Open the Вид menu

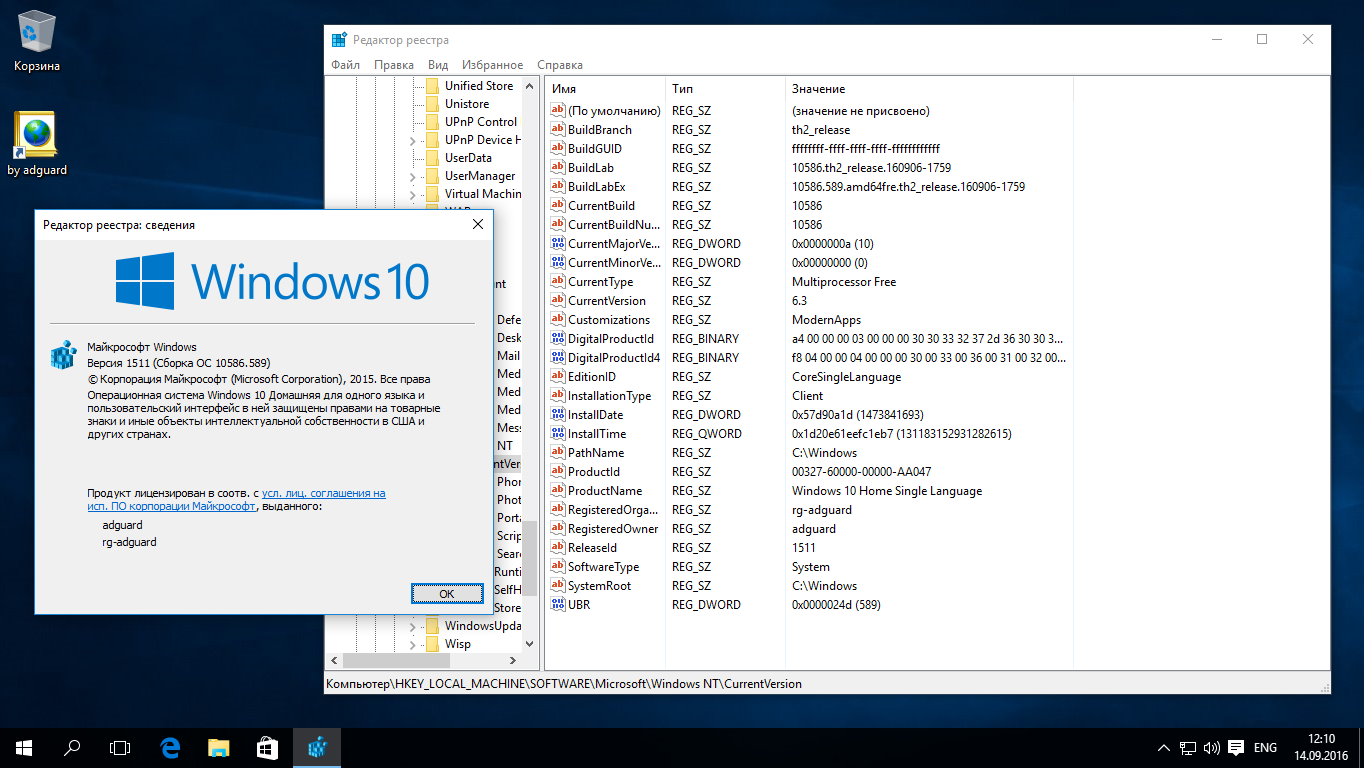438,65
